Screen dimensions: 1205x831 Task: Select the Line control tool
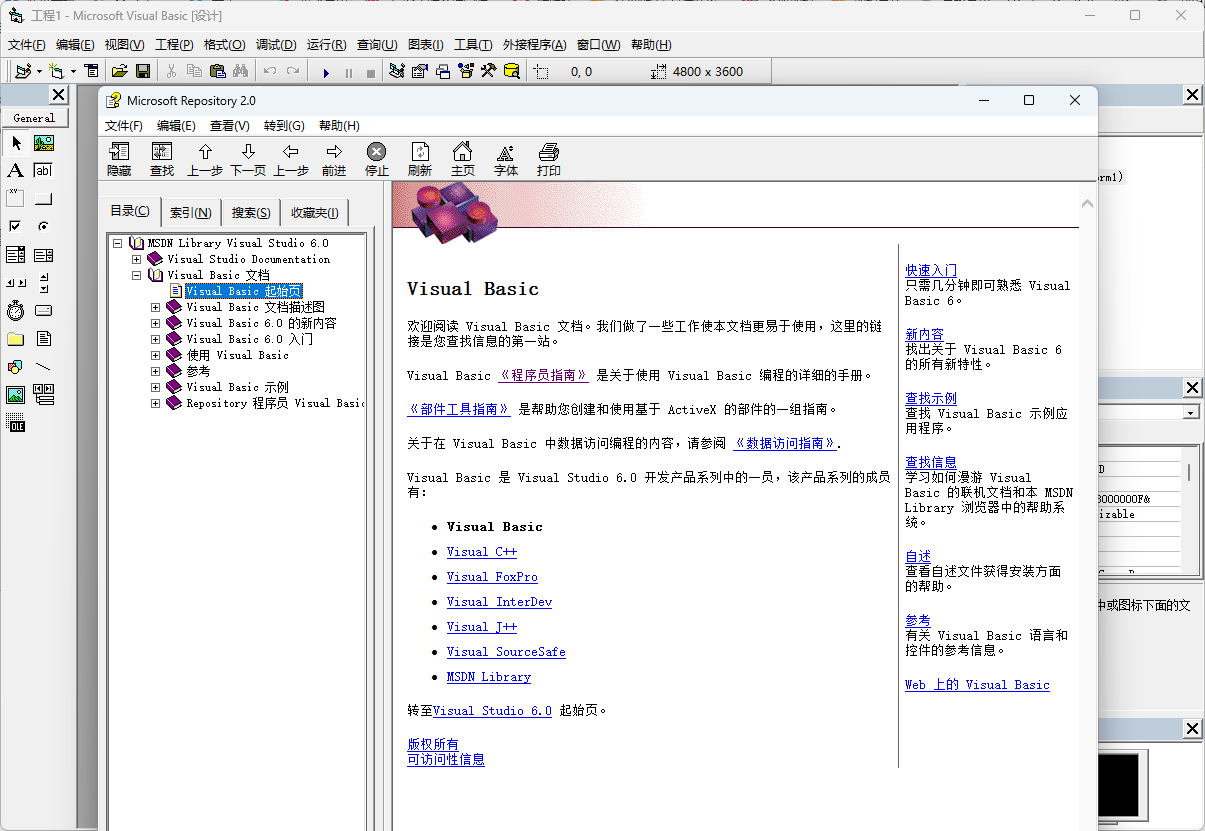[43, 367]
